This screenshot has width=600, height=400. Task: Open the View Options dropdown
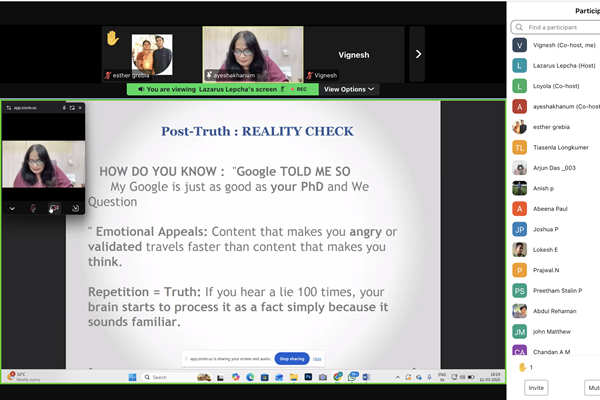[349, 89]
